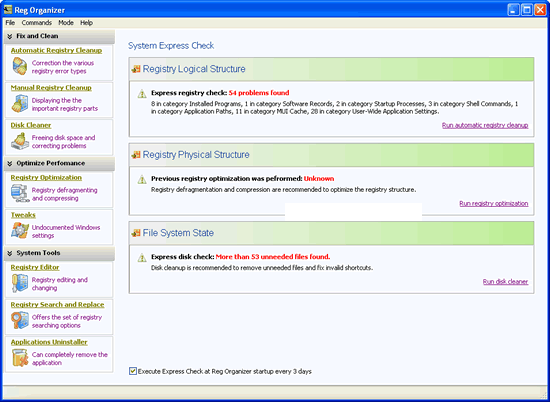The image size is (550, 402).
Task: Click warning icon next to Express disk check
Action: coord(142,258)
